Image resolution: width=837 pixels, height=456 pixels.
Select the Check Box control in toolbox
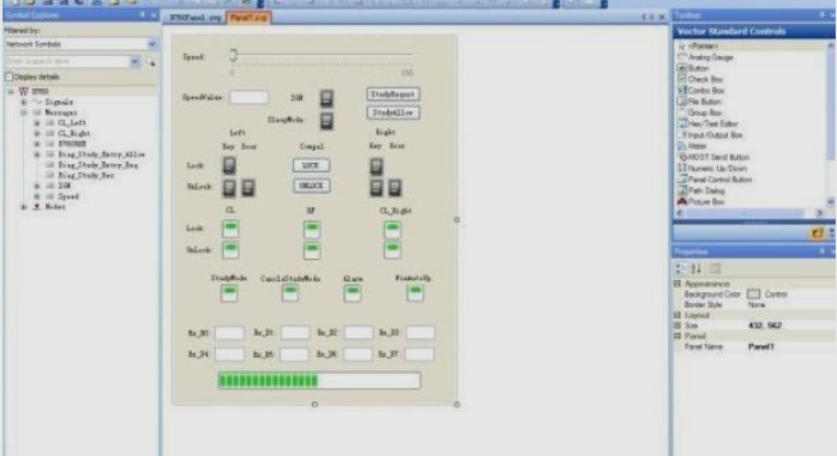click(x=704, y=78)
